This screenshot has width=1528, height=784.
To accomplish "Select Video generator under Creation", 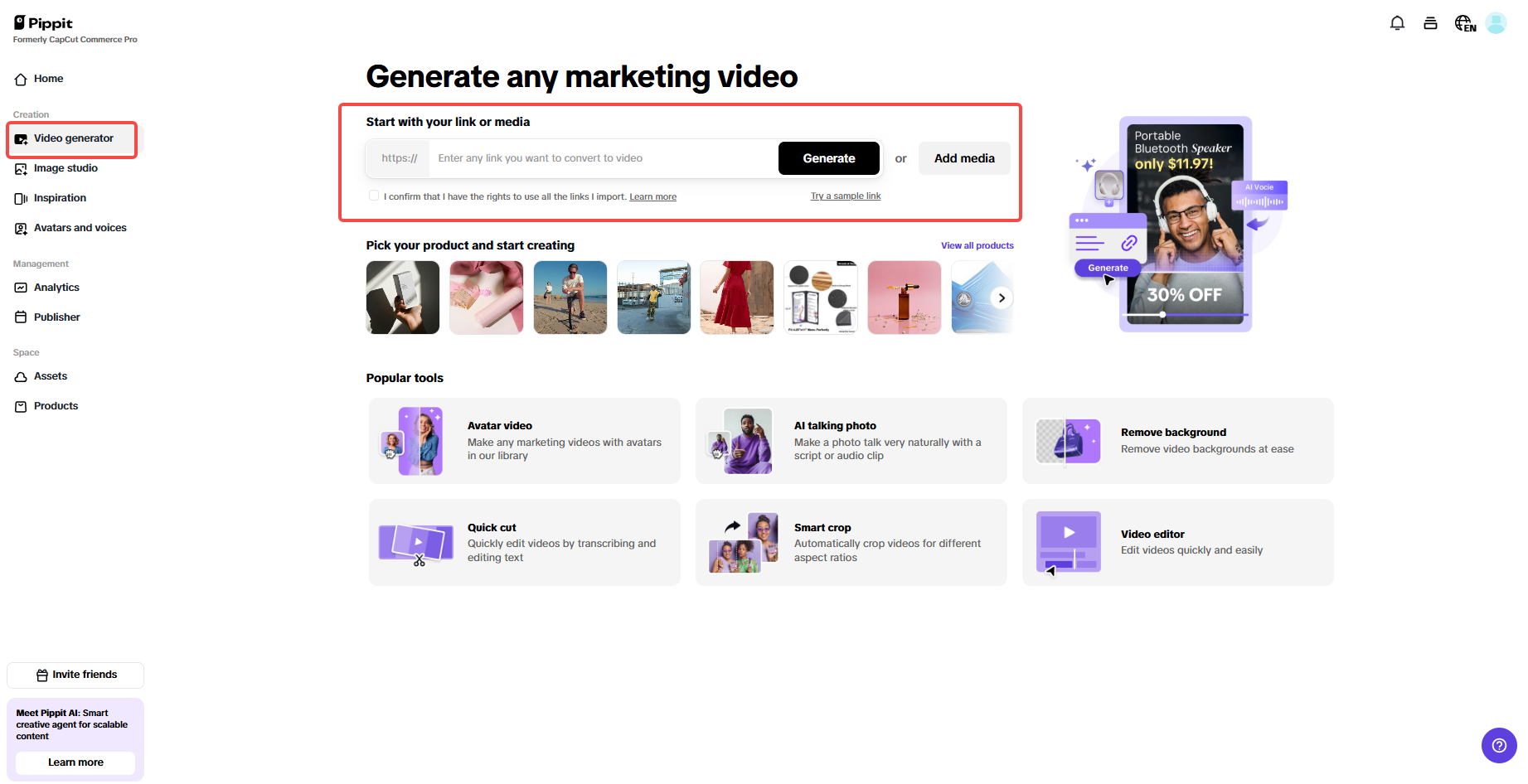I will (74, 138).
